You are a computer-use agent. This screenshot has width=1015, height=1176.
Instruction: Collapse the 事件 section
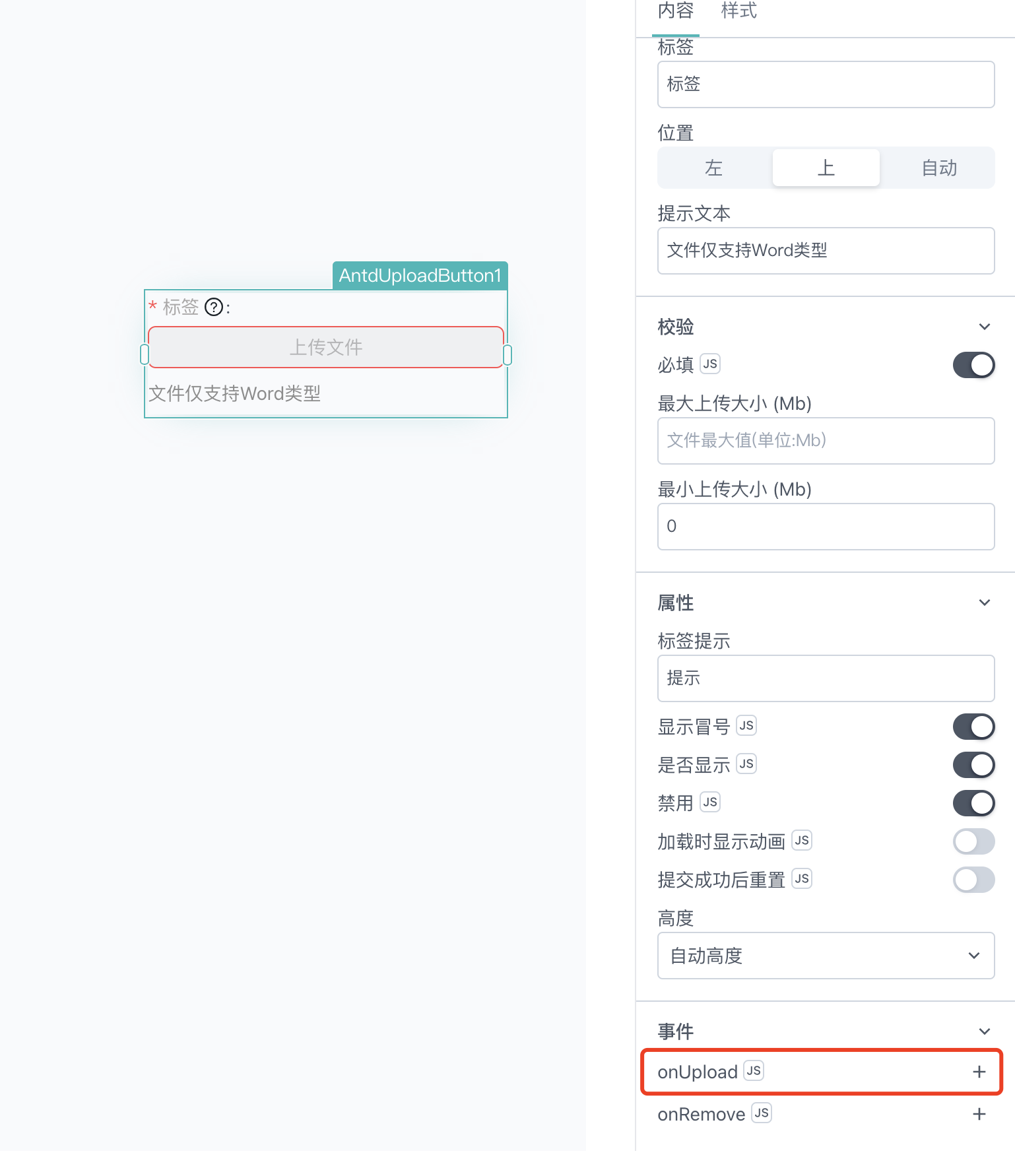pos(984,1031)
